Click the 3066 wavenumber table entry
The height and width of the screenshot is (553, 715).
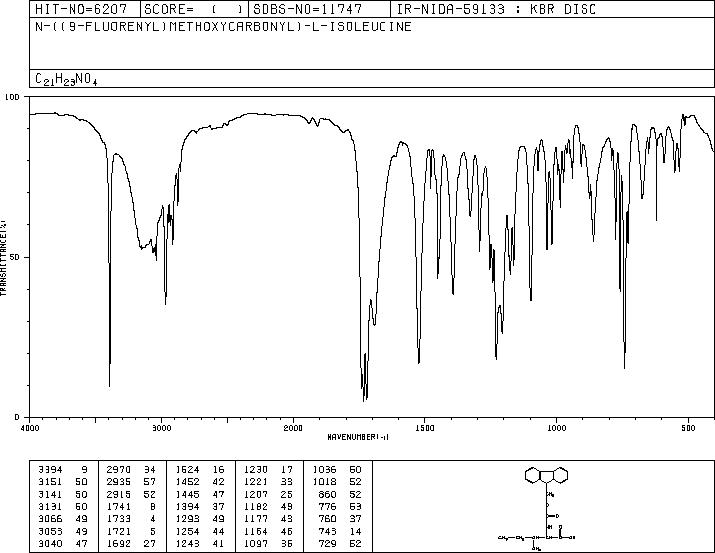pos(50,519)
